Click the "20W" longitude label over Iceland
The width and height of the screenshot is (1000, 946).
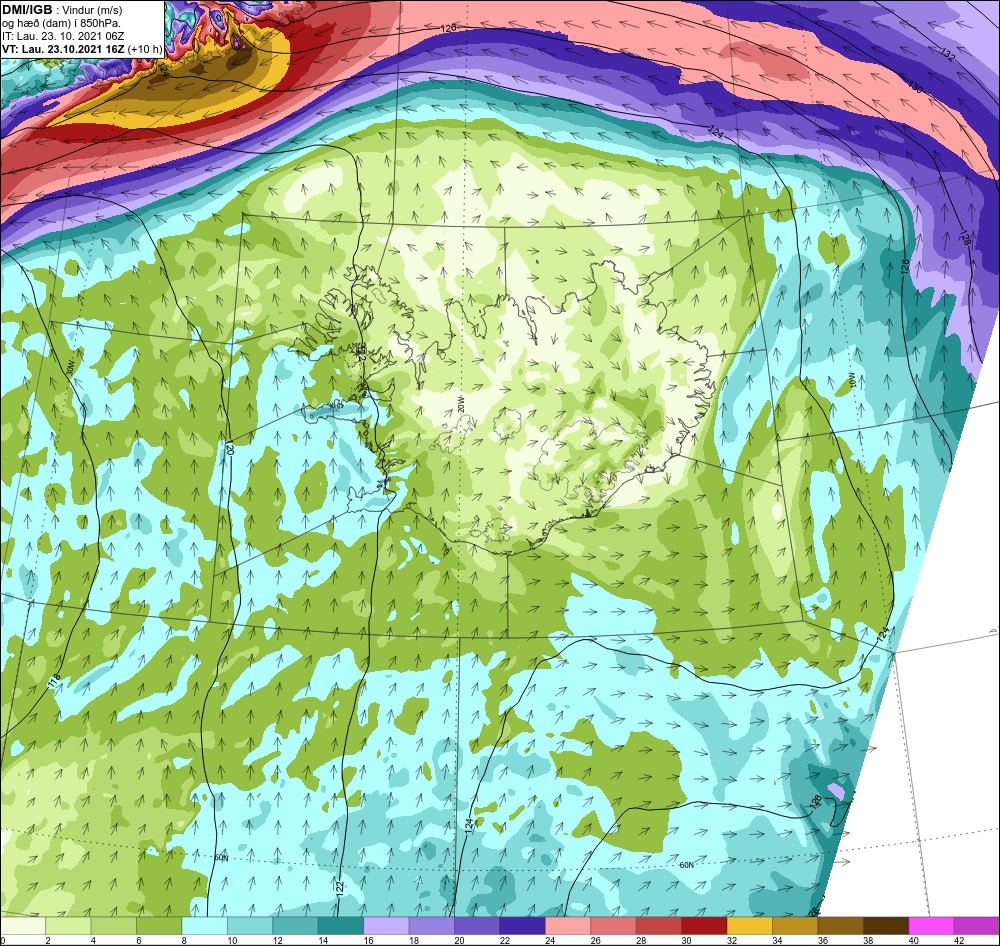click(x=460, y=403)
